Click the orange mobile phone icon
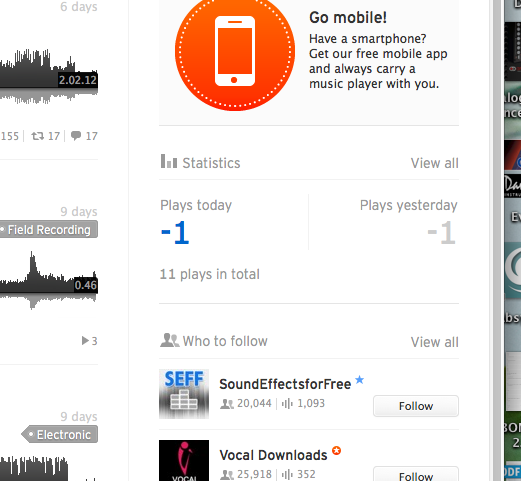The image size is (521, 481). [235, 51]
